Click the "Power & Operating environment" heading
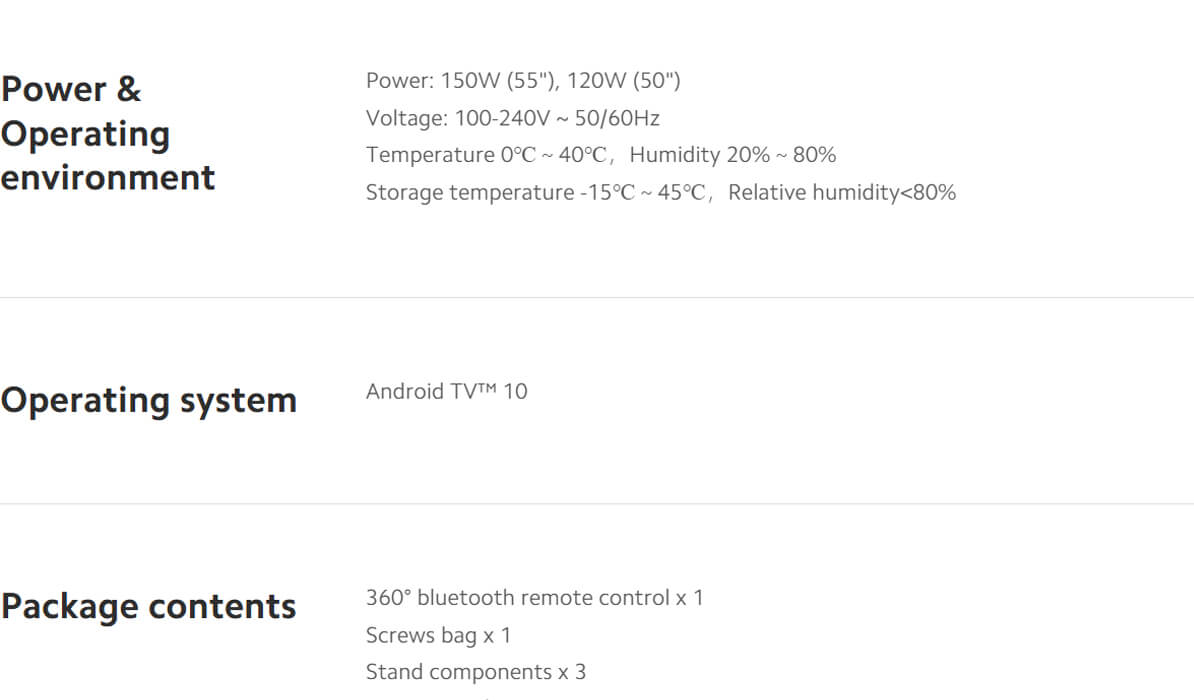 [x=108, y=133]
